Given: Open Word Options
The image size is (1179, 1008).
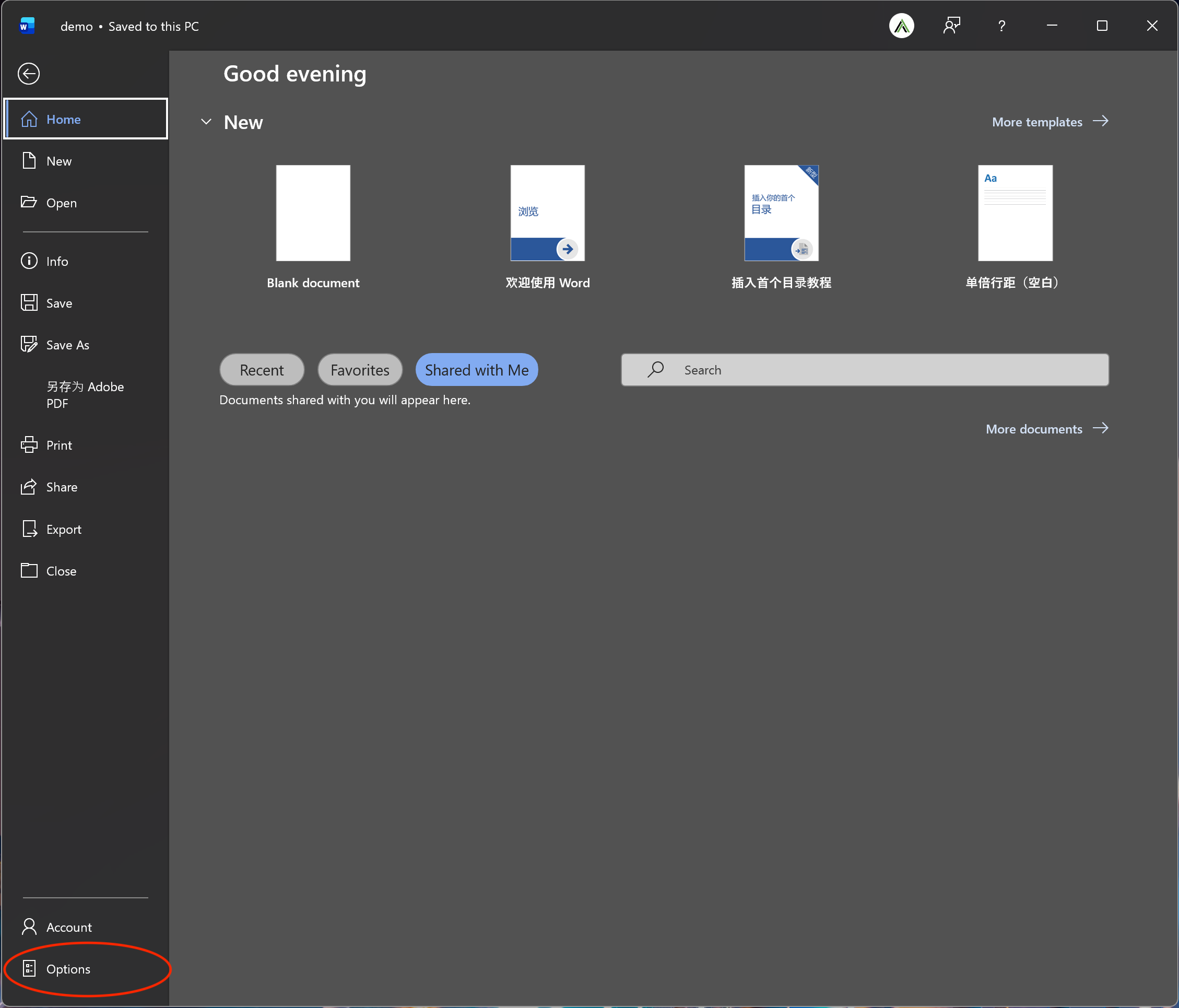Looking at the screenshot, I should click(68, 968).
